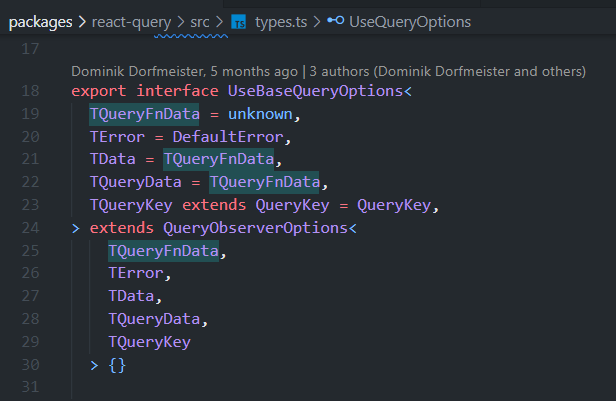Viewport: 616px width, 401px height.
Task: Click TError on line 26
Action: pyautogui.click(x=136, y=273)
